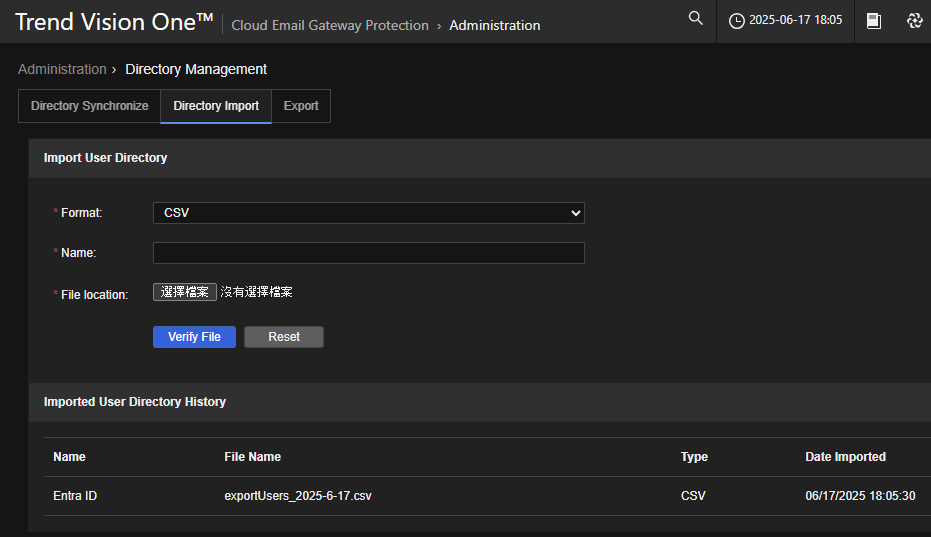This screenshot has height=537, width=931.
Task: Click the Verify File button
Action: 194,337
